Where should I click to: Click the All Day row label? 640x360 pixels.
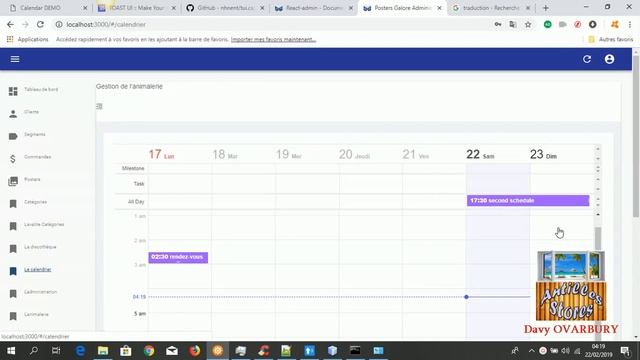point(136,202)
